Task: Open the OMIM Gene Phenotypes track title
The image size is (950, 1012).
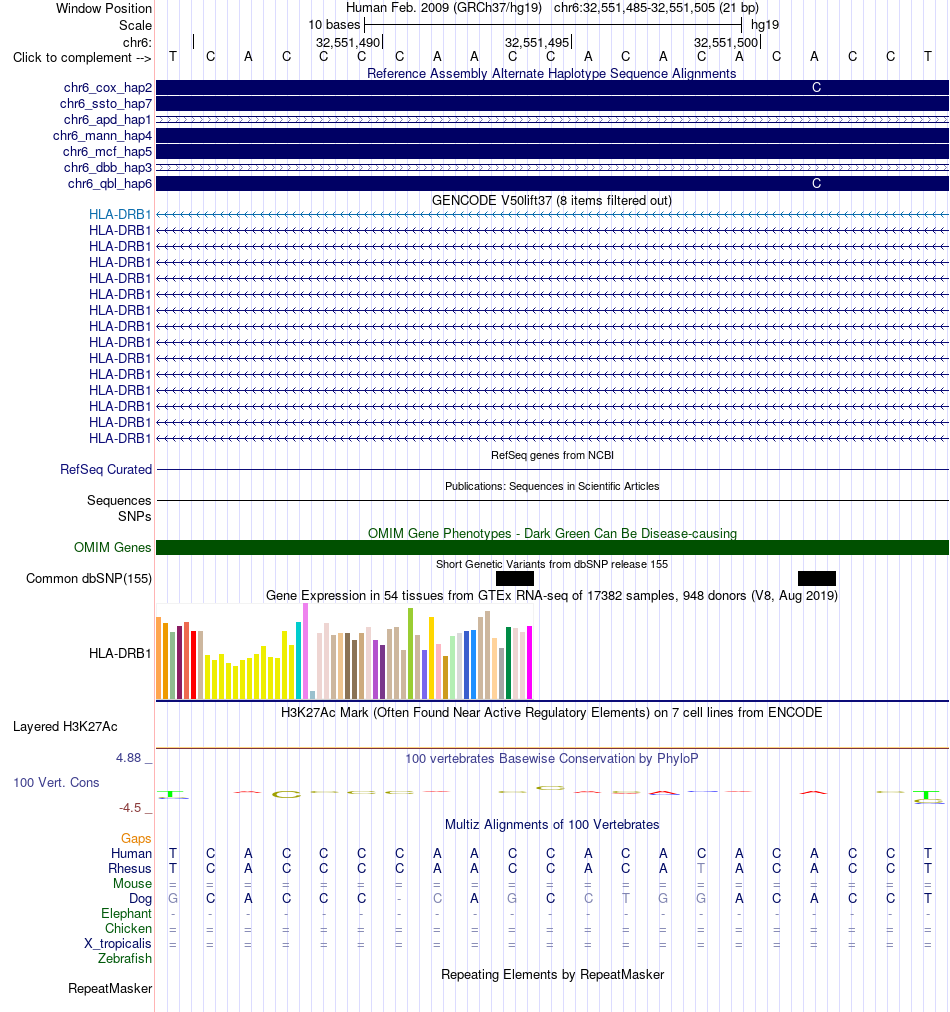Action: pyautogui.click(x=552, y=534)
